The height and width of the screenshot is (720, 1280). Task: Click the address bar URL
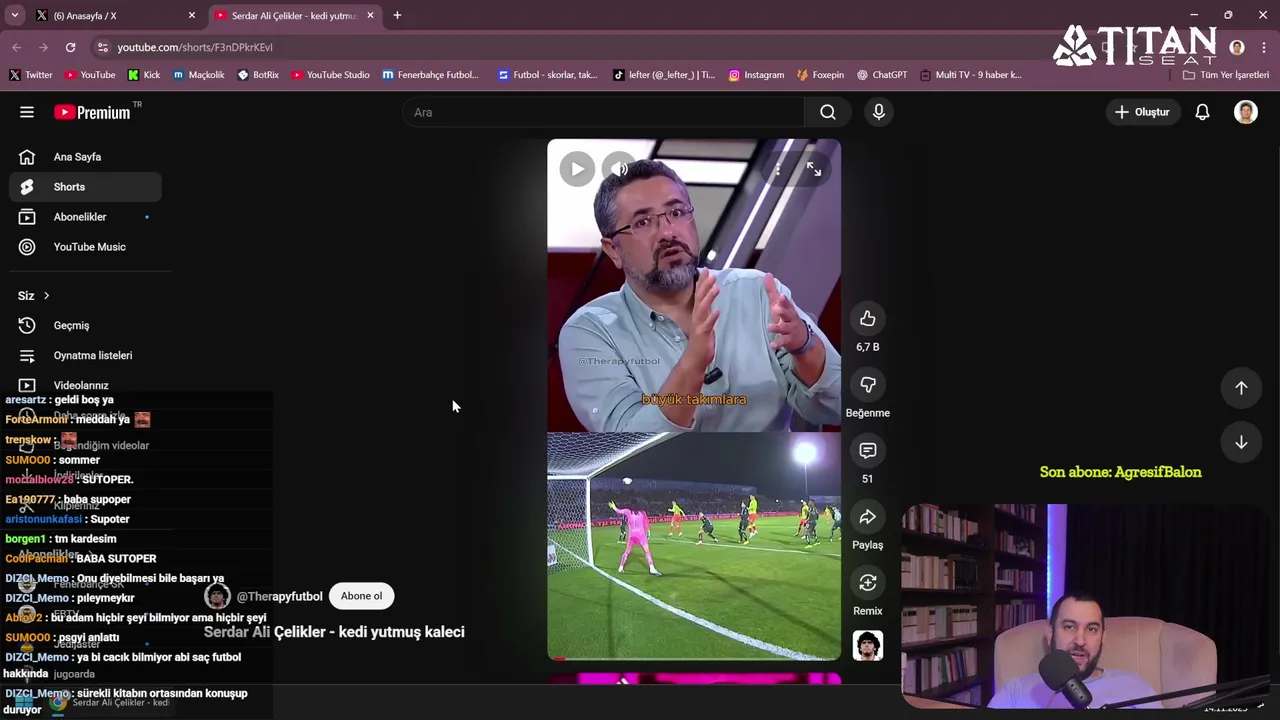(x=195, y=47)
